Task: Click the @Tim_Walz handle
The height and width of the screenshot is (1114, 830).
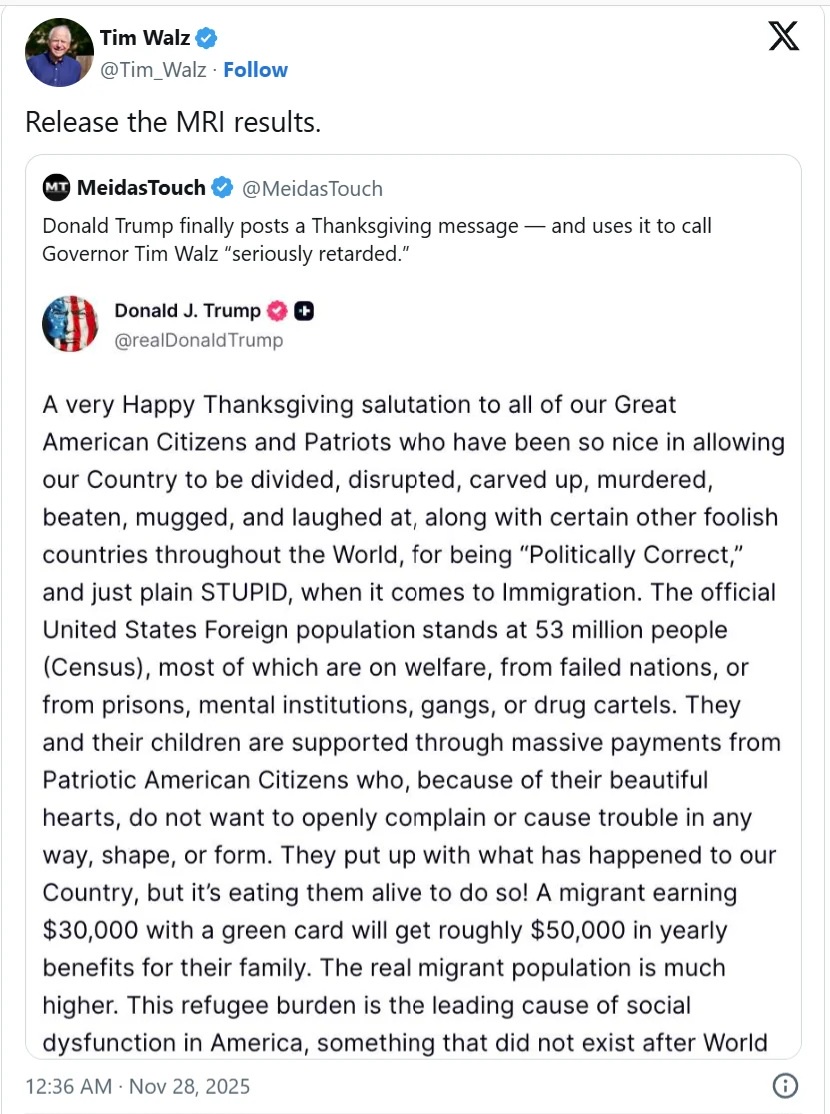Action: [153, 69]
